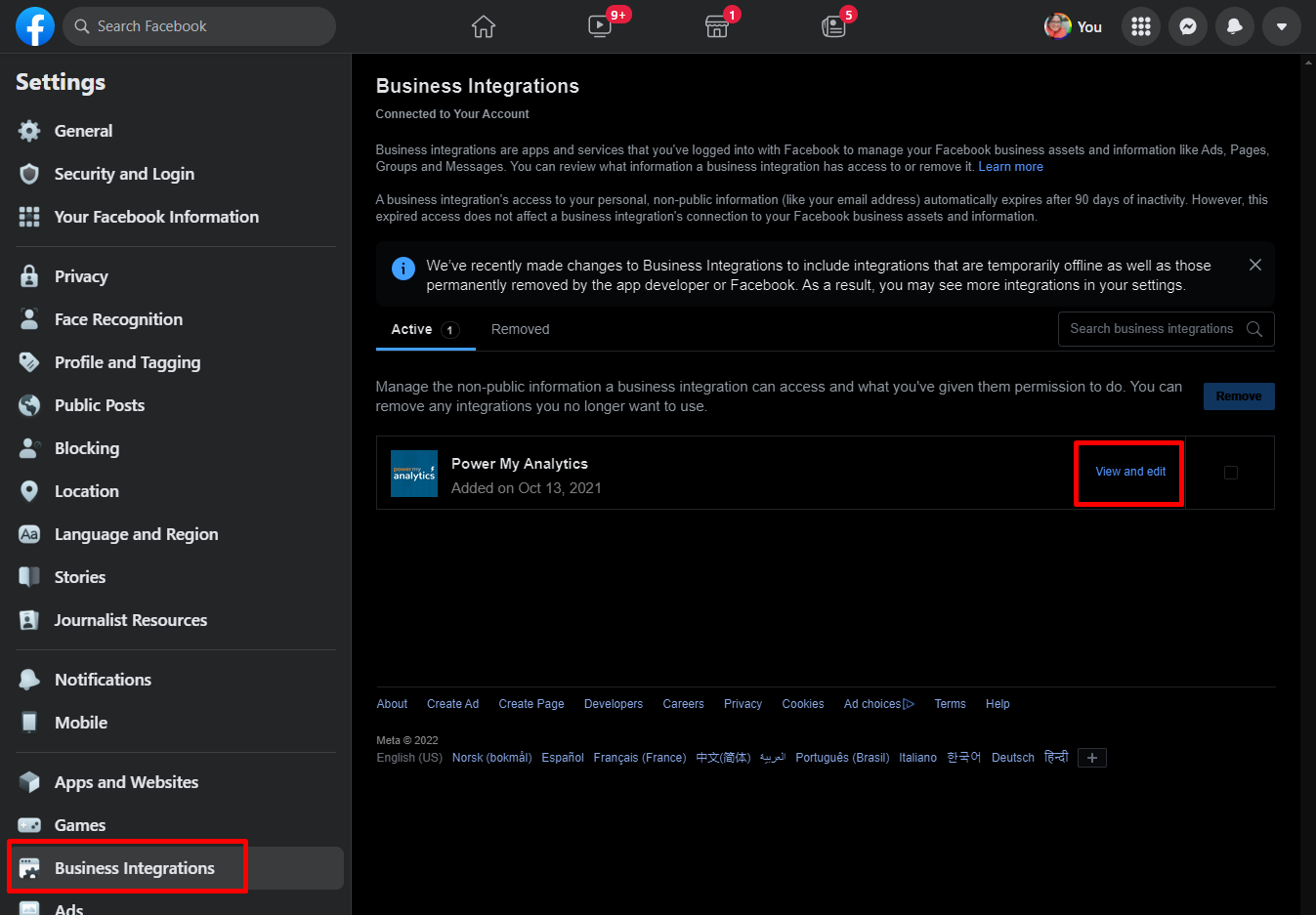Go to Home feed icon
The image size is (1316, 915).
484,26
